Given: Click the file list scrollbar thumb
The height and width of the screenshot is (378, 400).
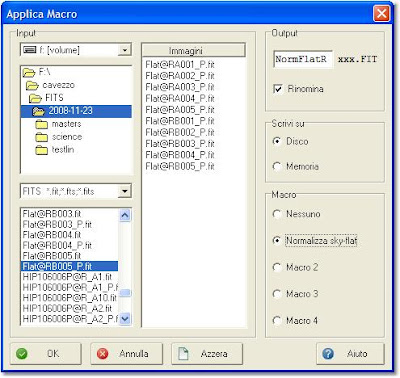Looking at the screenshot, I should pyautogui.click(x=125, y=293).
